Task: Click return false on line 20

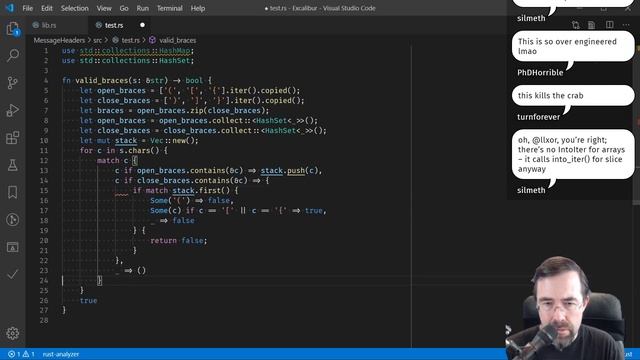Action: tap(177, 240)
